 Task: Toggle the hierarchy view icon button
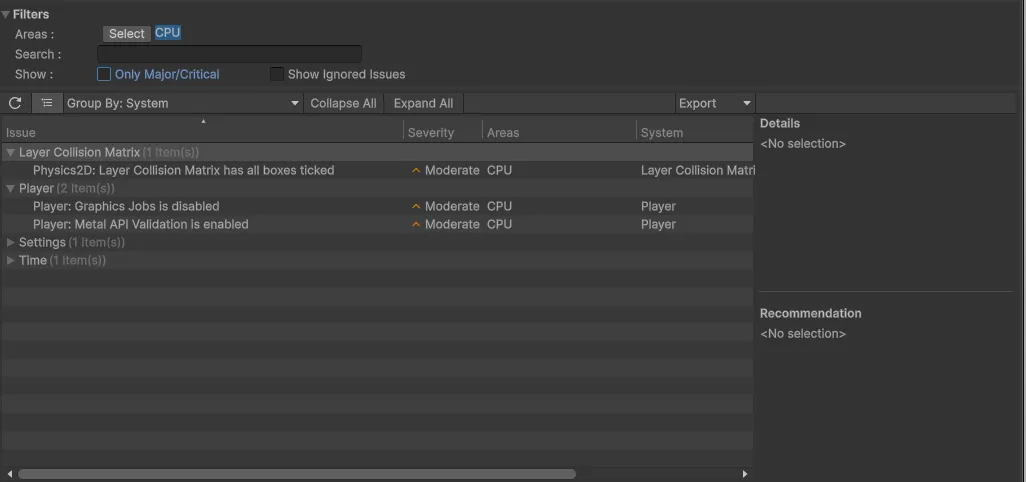tap(46, 103)
